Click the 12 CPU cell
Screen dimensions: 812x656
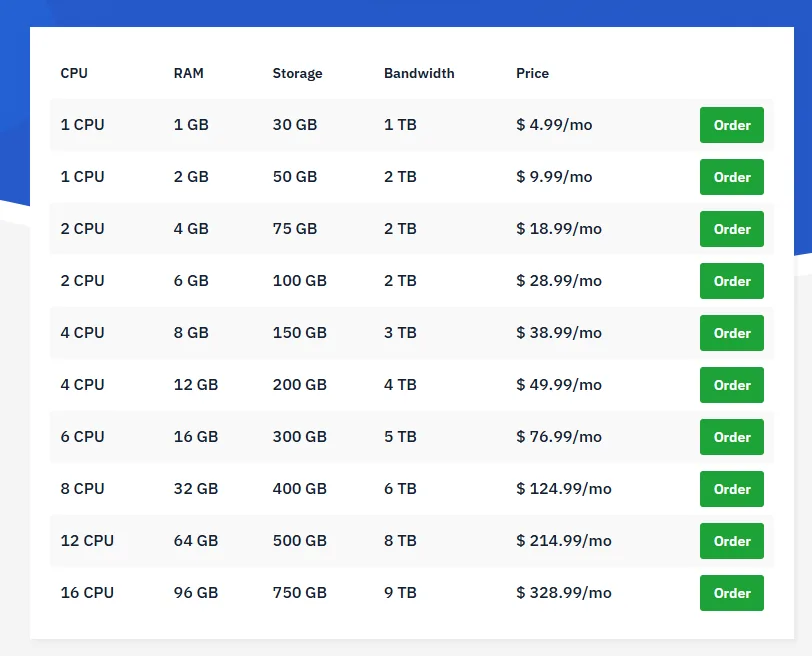tap(87, 541)
